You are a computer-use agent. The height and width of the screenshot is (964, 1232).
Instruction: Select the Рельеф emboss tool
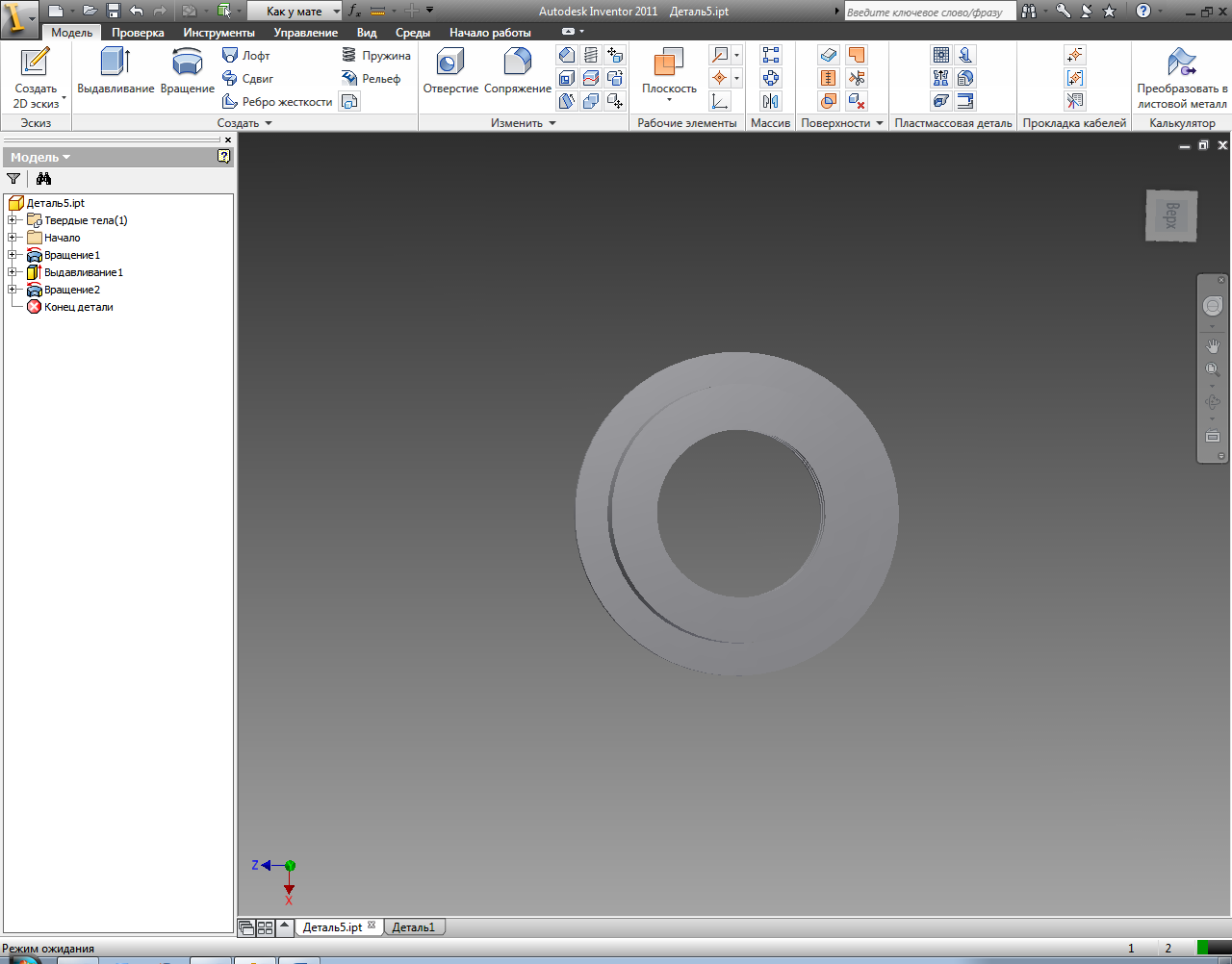click(x=372, y=79)
